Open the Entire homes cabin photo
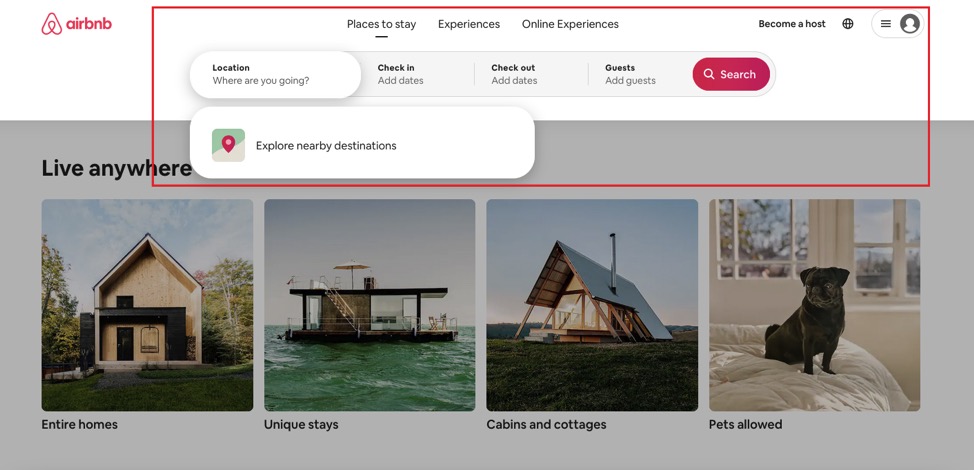This screenshot has width=974, height=470. point(147,305)
